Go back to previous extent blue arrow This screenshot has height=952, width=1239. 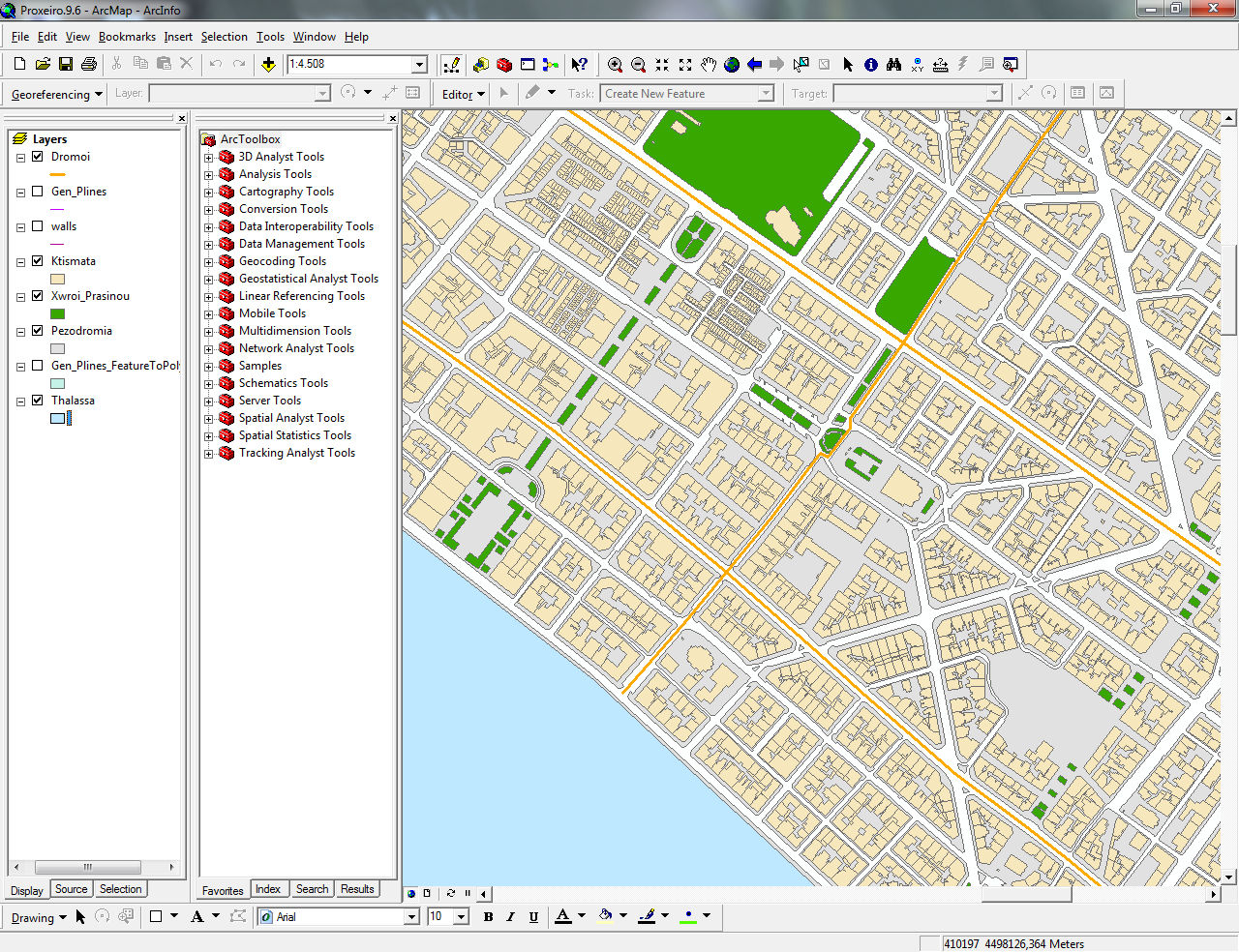pyautogui.click(x=755, y=64)
